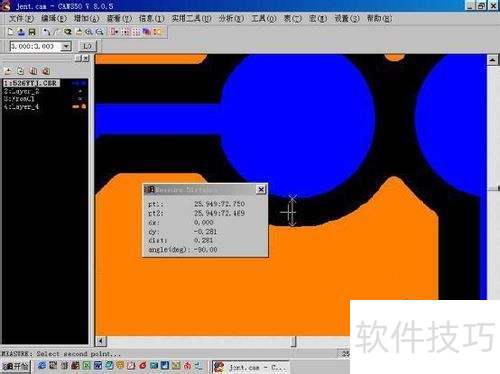Click the Redraw/refresh toolbar icon
The width and height of the screenshot is (500, 374).
click(x=68, y=32)
